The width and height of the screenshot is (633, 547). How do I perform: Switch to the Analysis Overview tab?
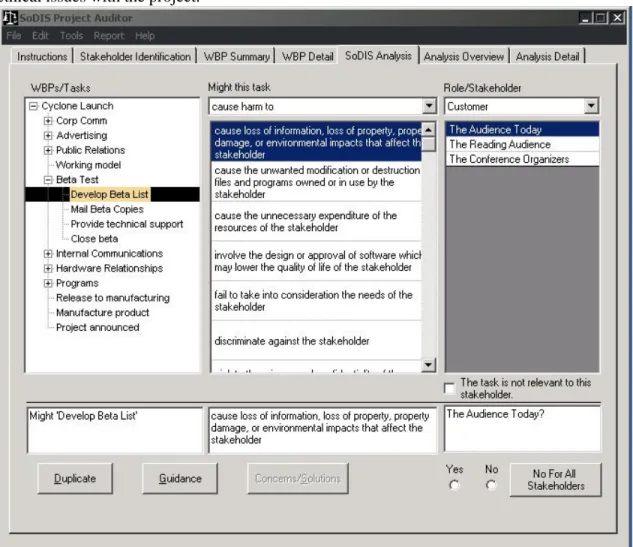tap(464, 57)
